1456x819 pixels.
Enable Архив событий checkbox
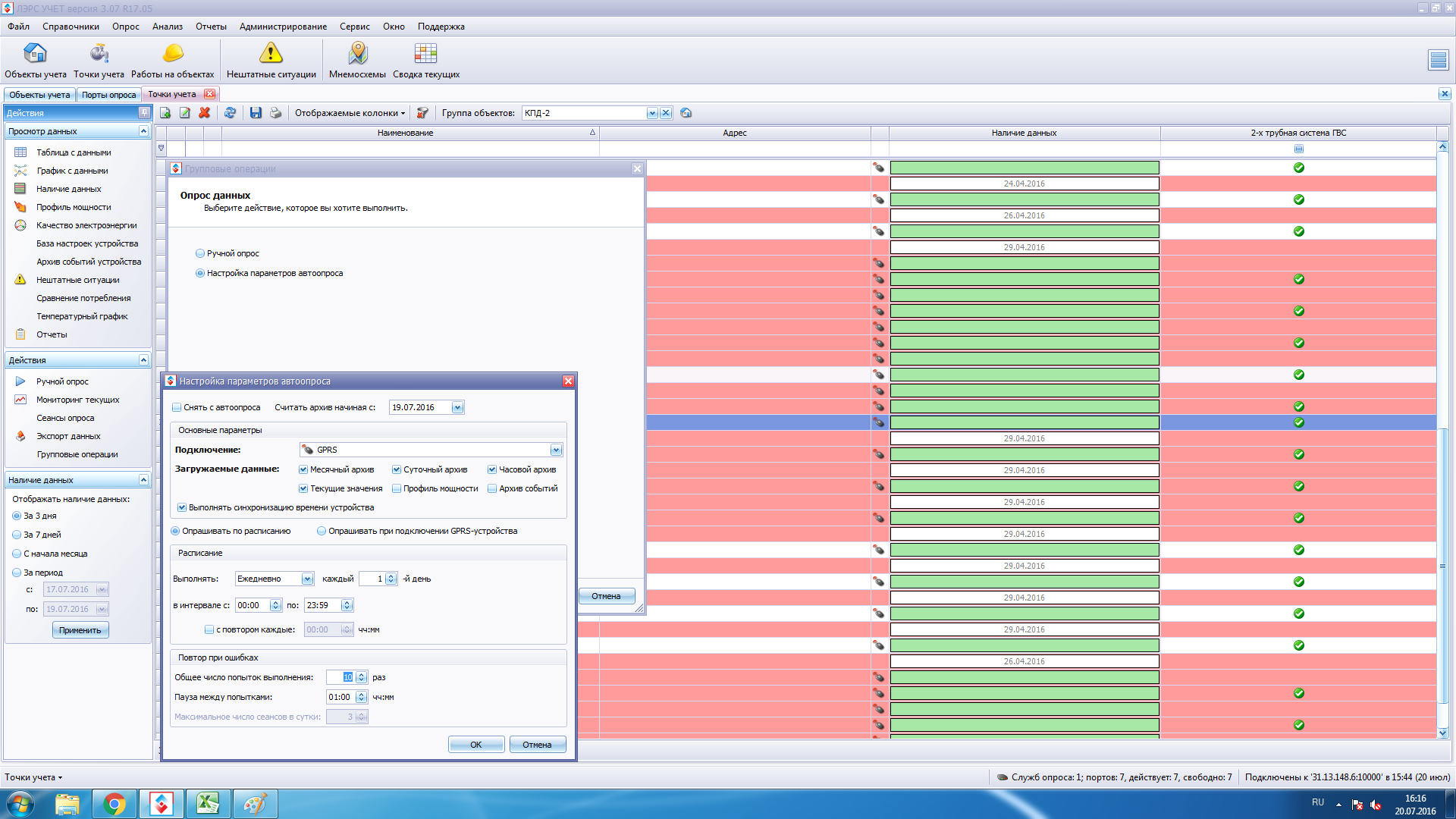click(492, 488)
